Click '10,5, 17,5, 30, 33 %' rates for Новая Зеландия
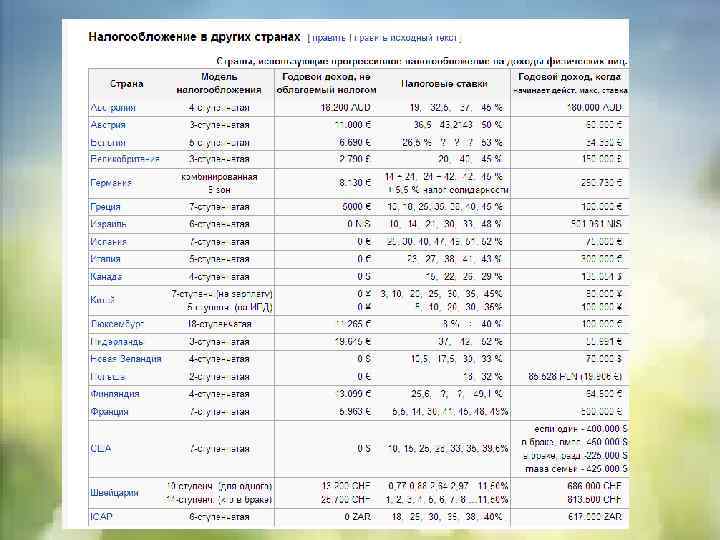 pyautogui.click(x=457, y=359)
